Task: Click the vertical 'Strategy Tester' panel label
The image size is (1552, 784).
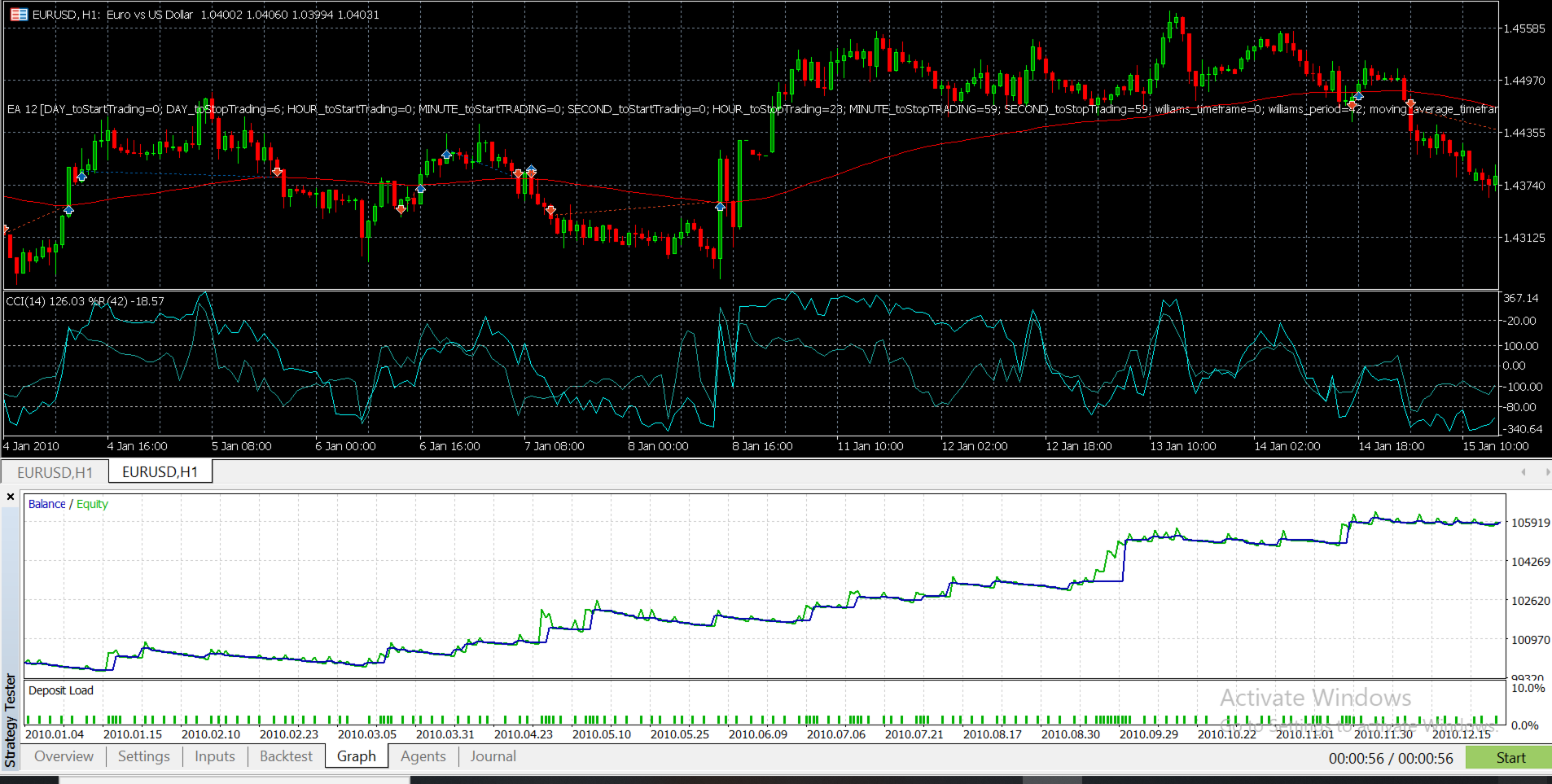Action: (11, 720)
